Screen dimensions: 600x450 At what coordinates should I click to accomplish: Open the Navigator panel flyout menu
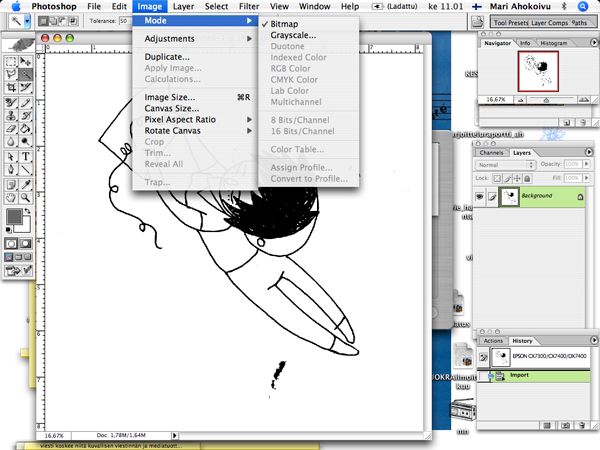[594, 42]
